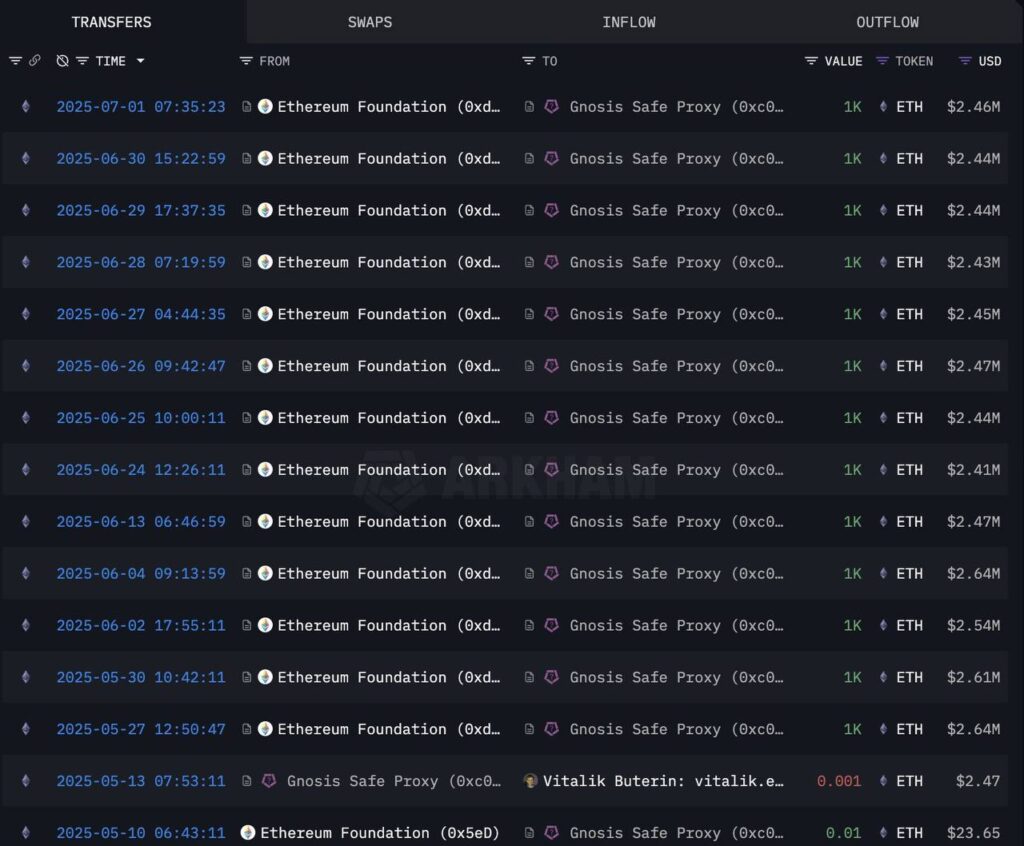Expand the TIME sort dropdown arrow
Viewport: 1024px width, 846px height.
click(140, 61)
